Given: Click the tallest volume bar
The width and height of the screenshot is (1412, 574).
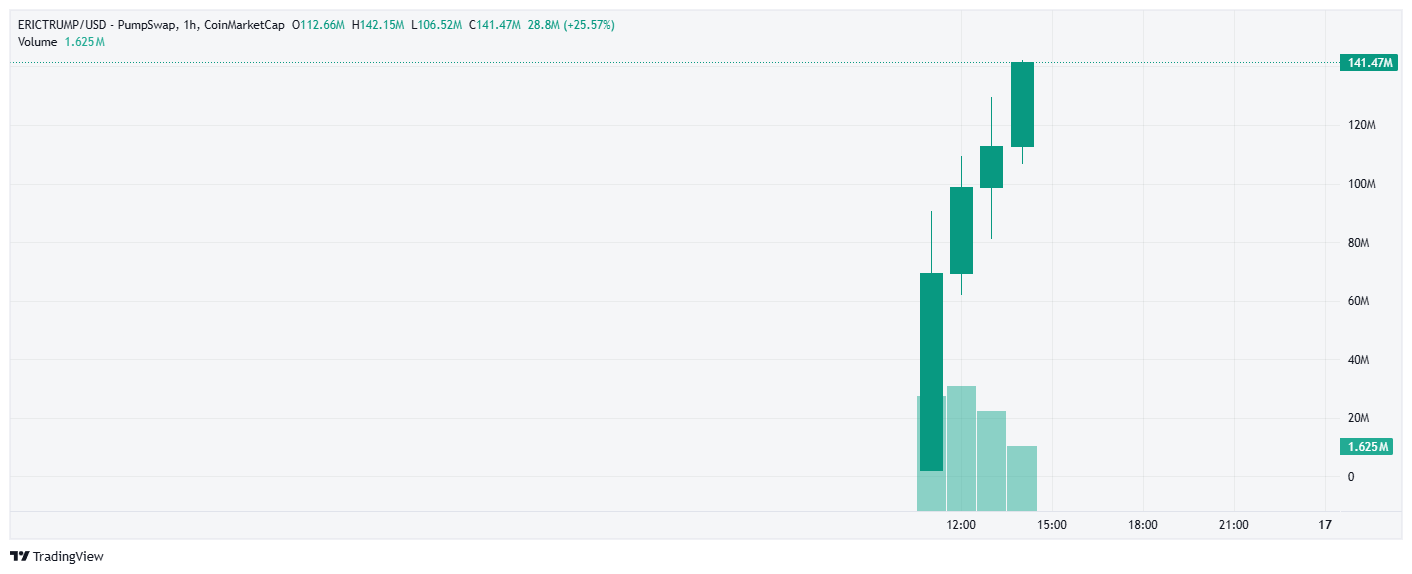Looking at the screenshot, I should pyautogui.click(x=961, y=448).
